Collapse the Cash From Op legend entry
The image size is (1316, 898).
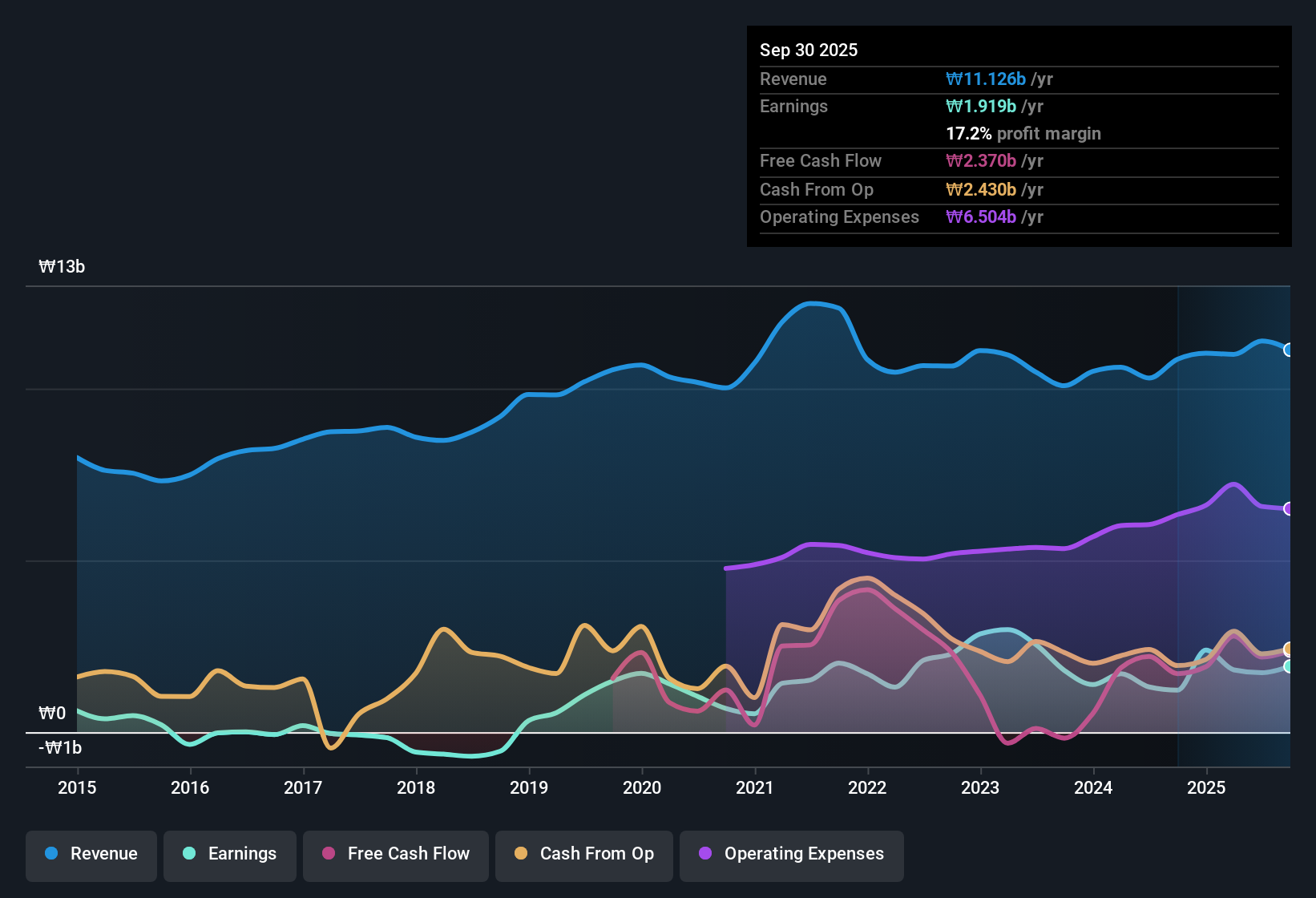pos(583,854)
